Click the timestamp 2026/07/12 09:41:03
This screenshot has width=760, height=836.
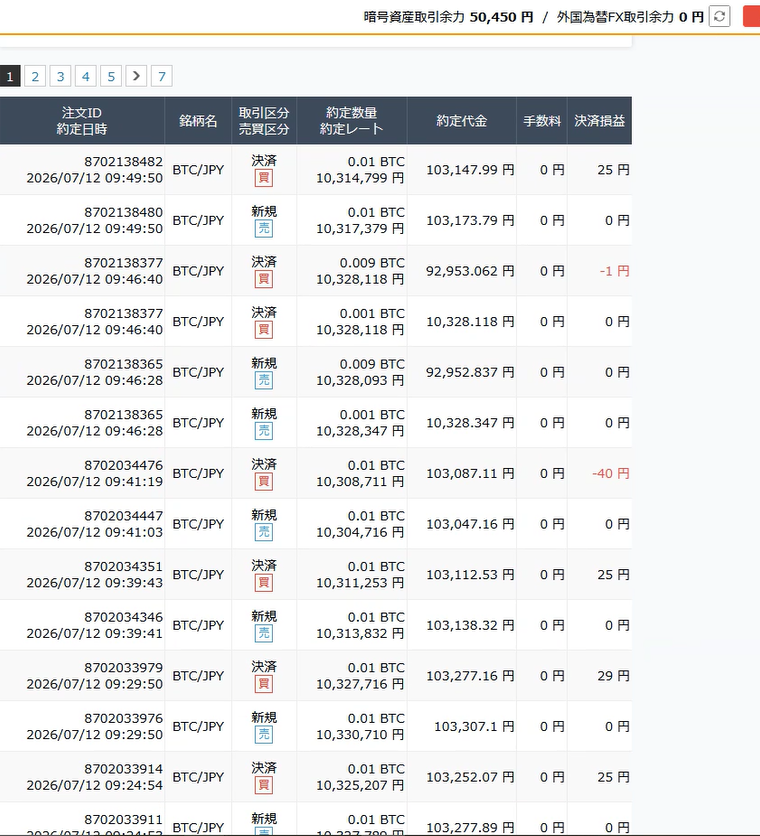94,532
